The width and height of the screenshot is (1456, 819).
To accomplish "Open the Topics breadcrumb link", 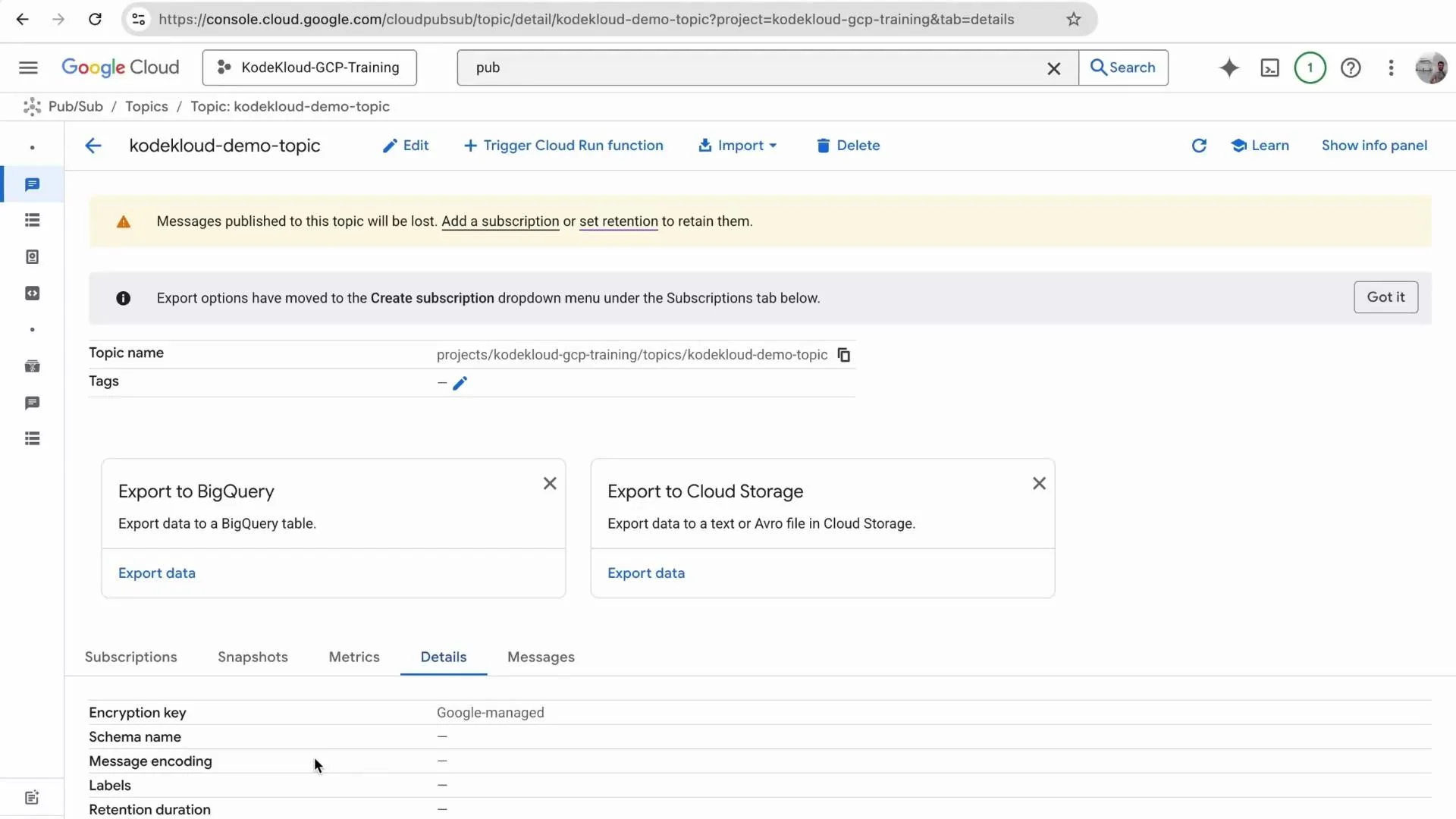I will click(x=146, y=107).
